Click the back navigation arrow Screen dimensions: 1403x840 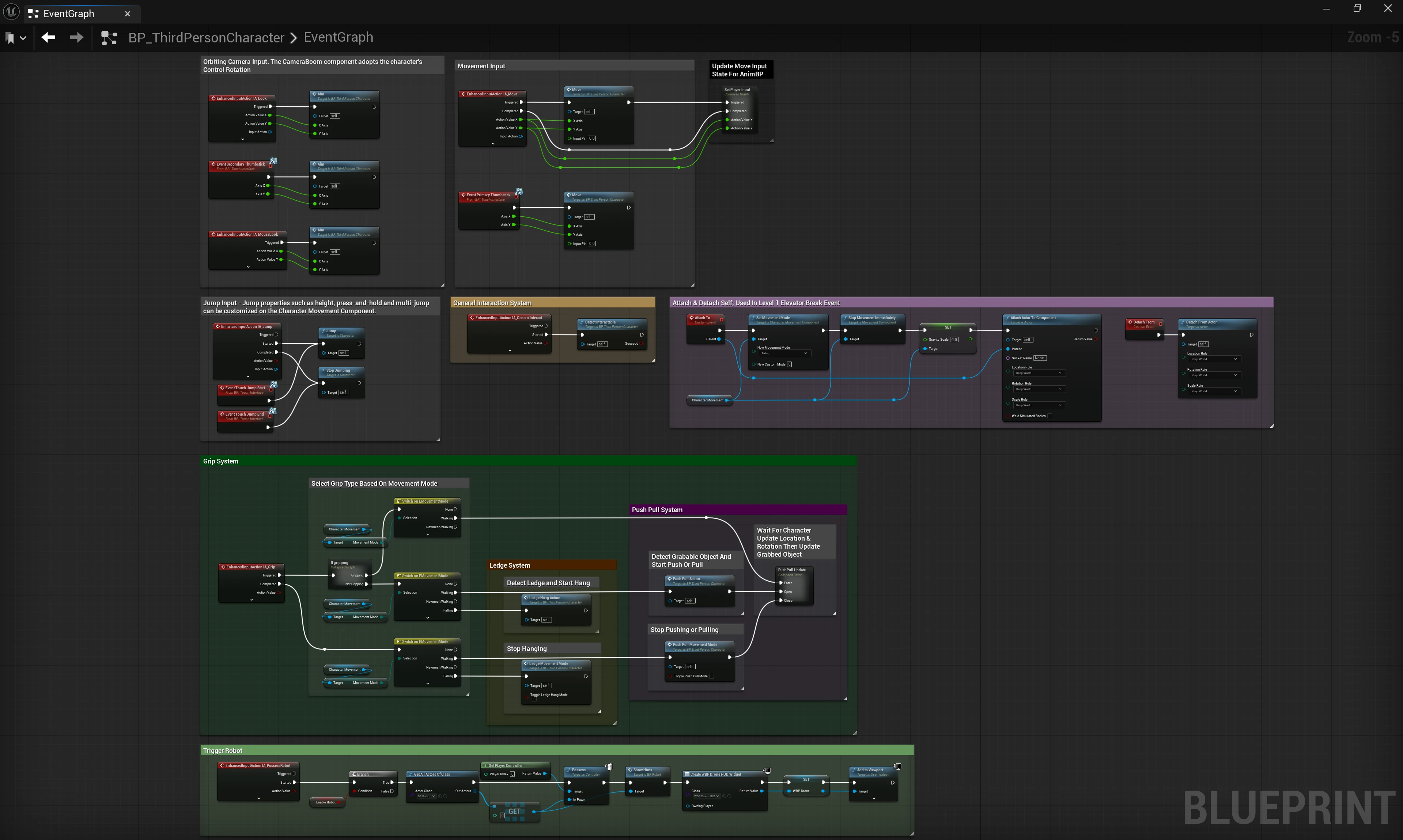click(48, 37)
